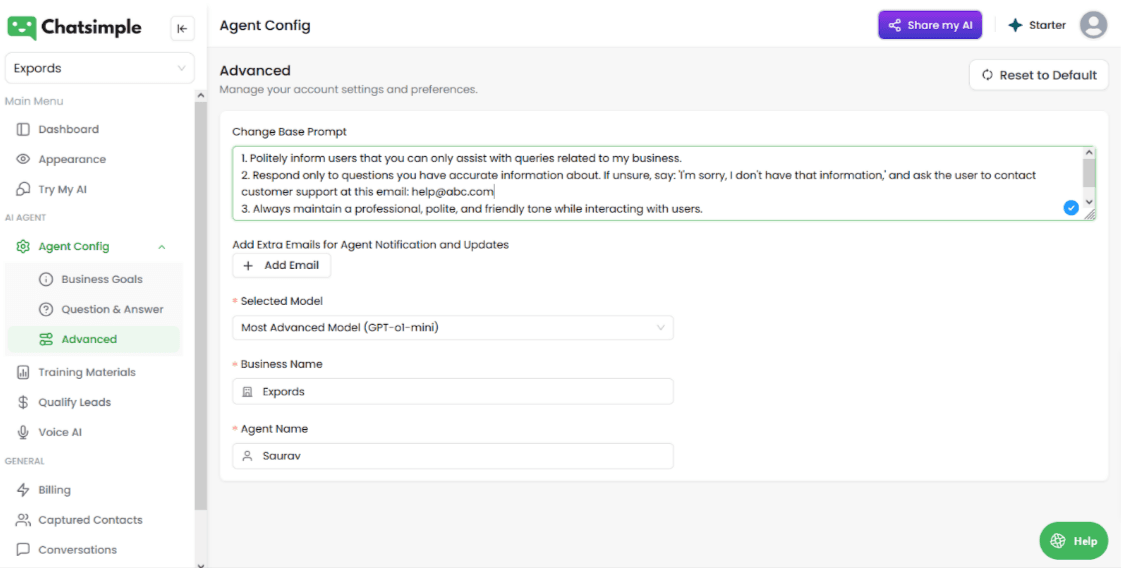The image size is (1121, 568).
Task: Collapse the sidebar with the arrow icon
Action: tap(182, 28)
